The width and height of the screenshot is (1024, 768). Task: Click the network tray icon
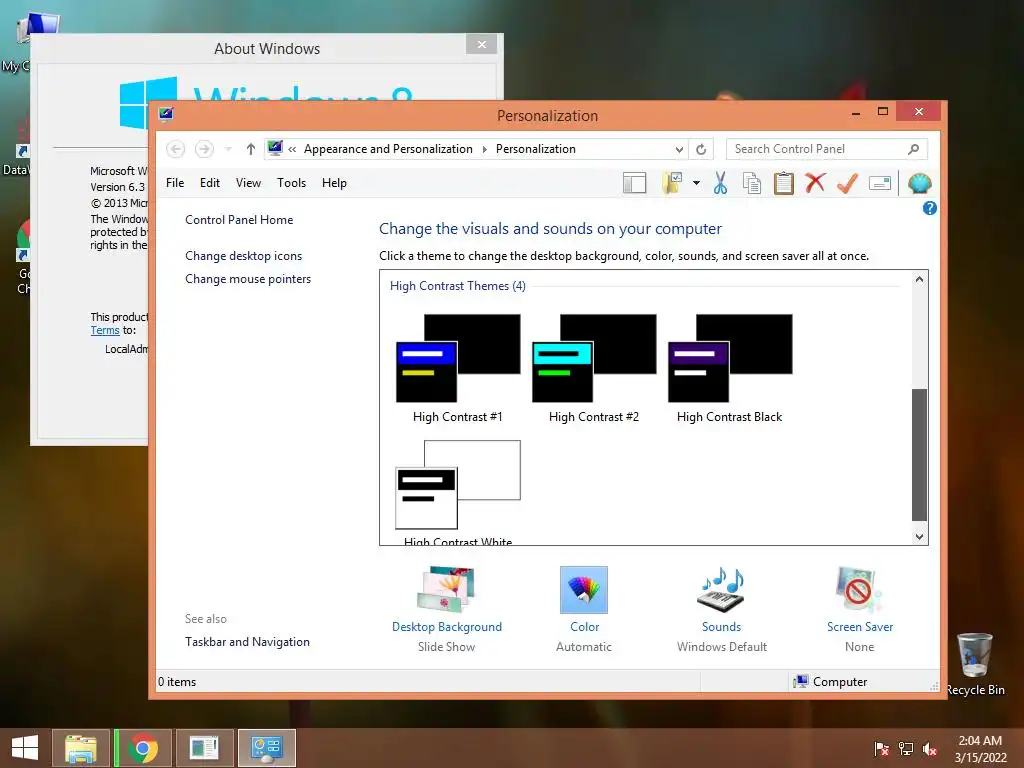906,748
